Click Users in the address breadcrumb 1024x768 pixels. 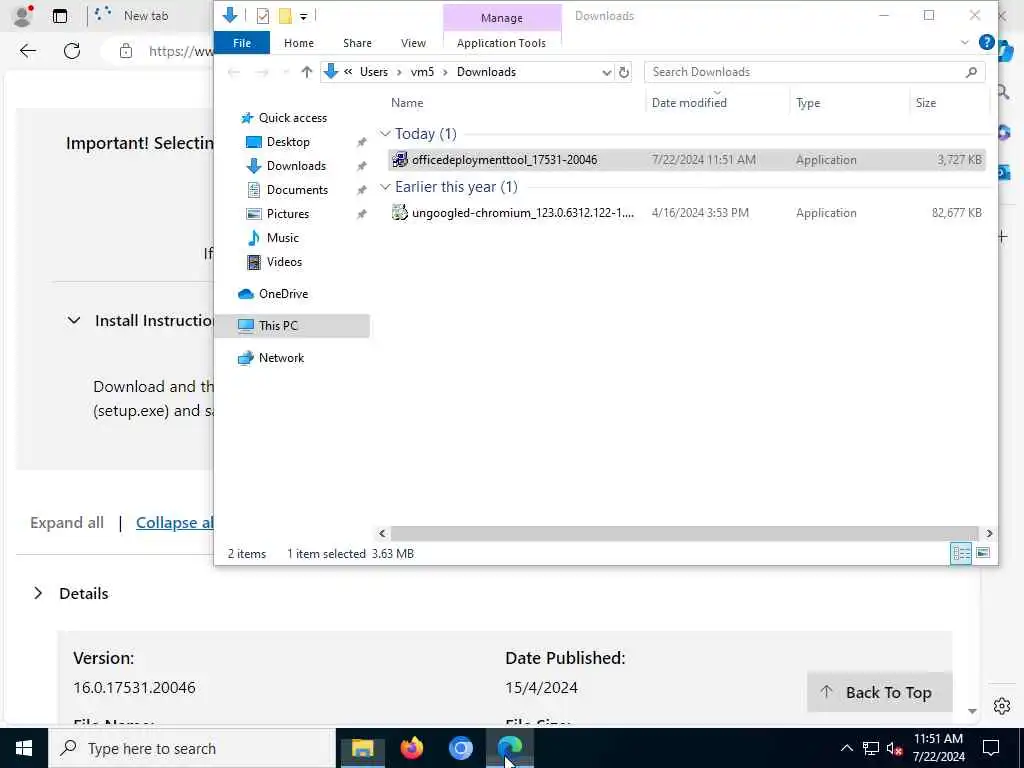pyautogui.click(x=374, y=72)
